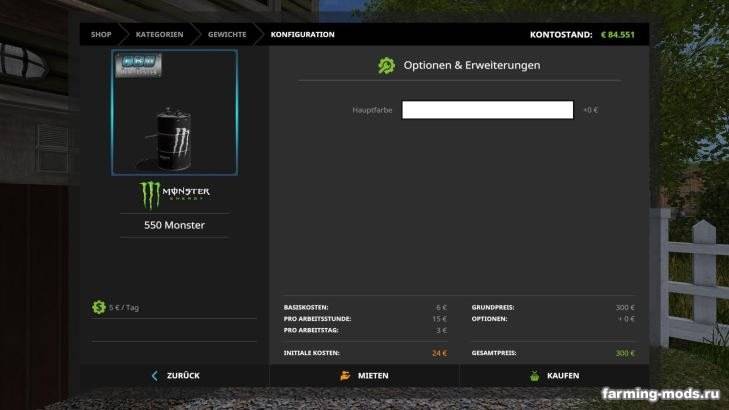This screenshot has height=410, width=729.
Task: Click the Optionen & Erweiterungen heading
Action: pos(472,65)
